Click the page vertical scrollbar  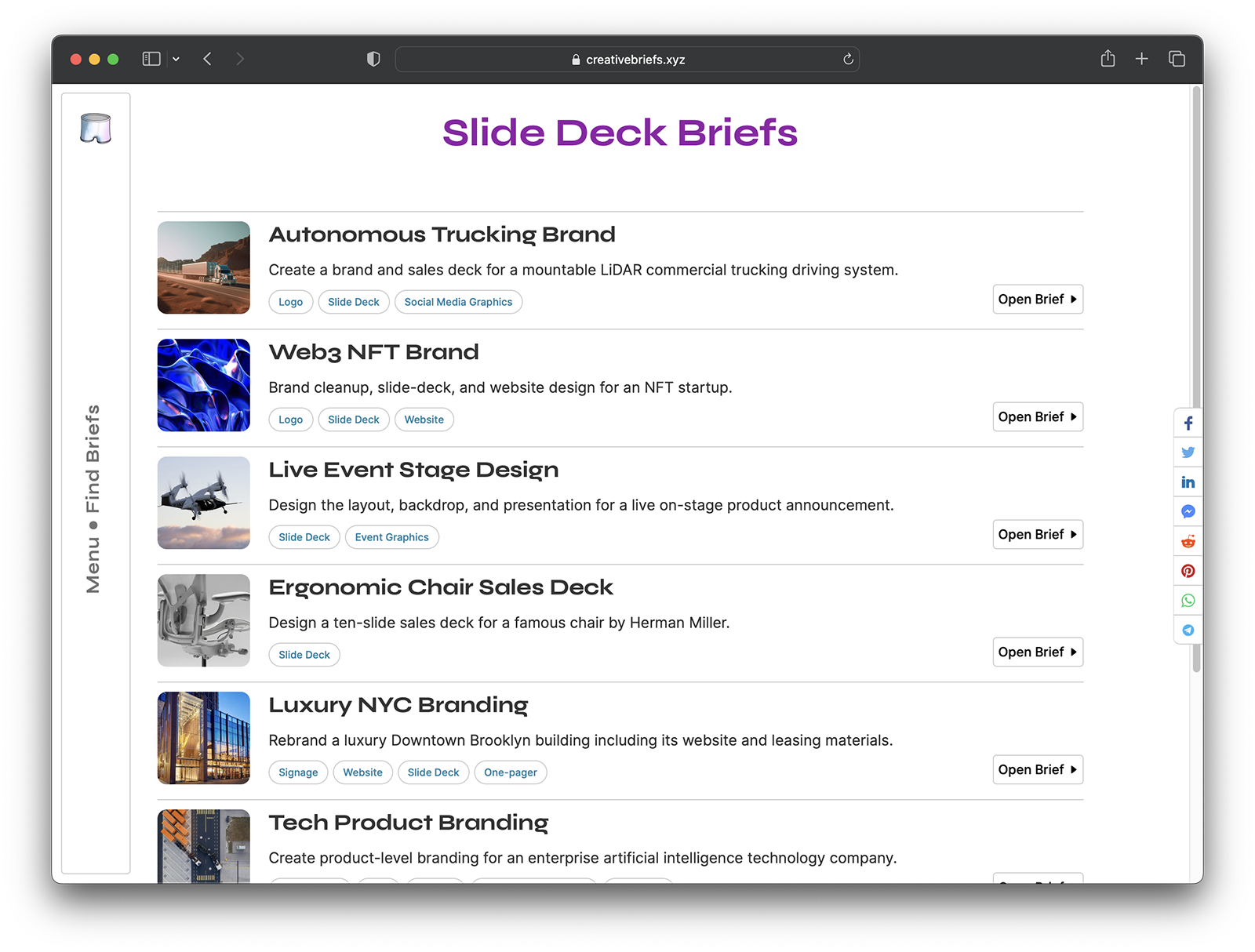(x=1197, y=380)
